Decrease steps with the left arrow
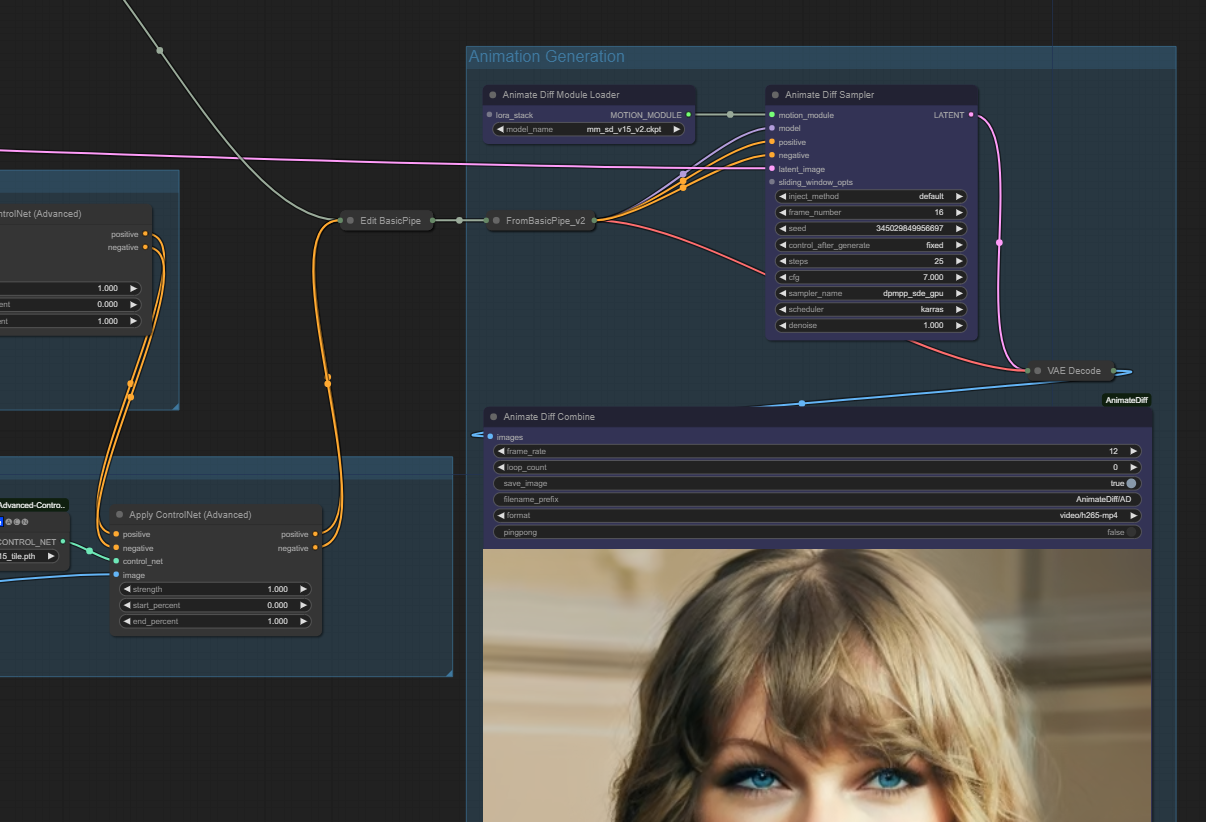This screenshot has width=1206, height=822. coord(782,261)
